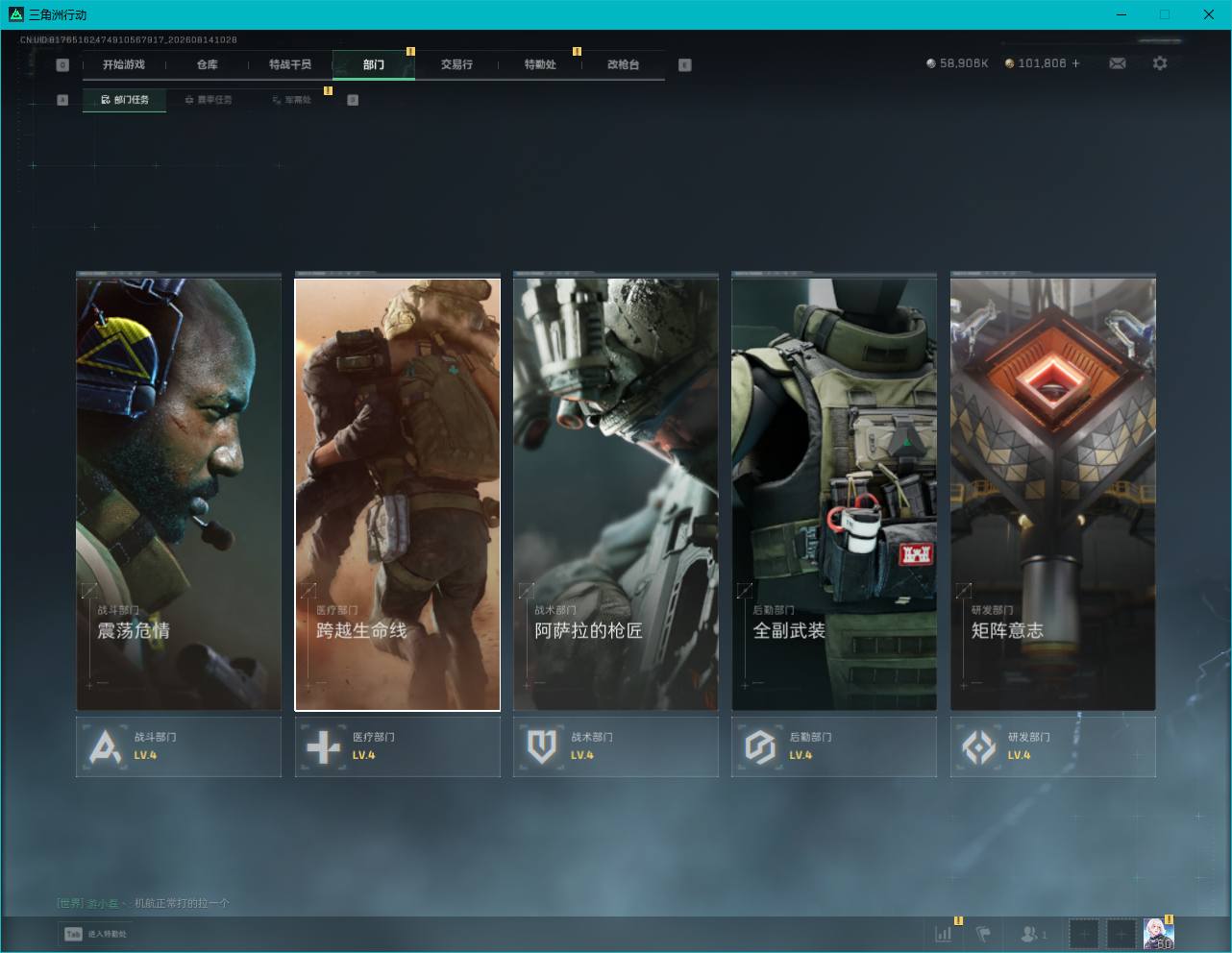The width and height of the screenshot is (1232, 953).
Task: Add currency with the plus beside 101,806
Action: pyautogui.click(x=1075, y=63)
